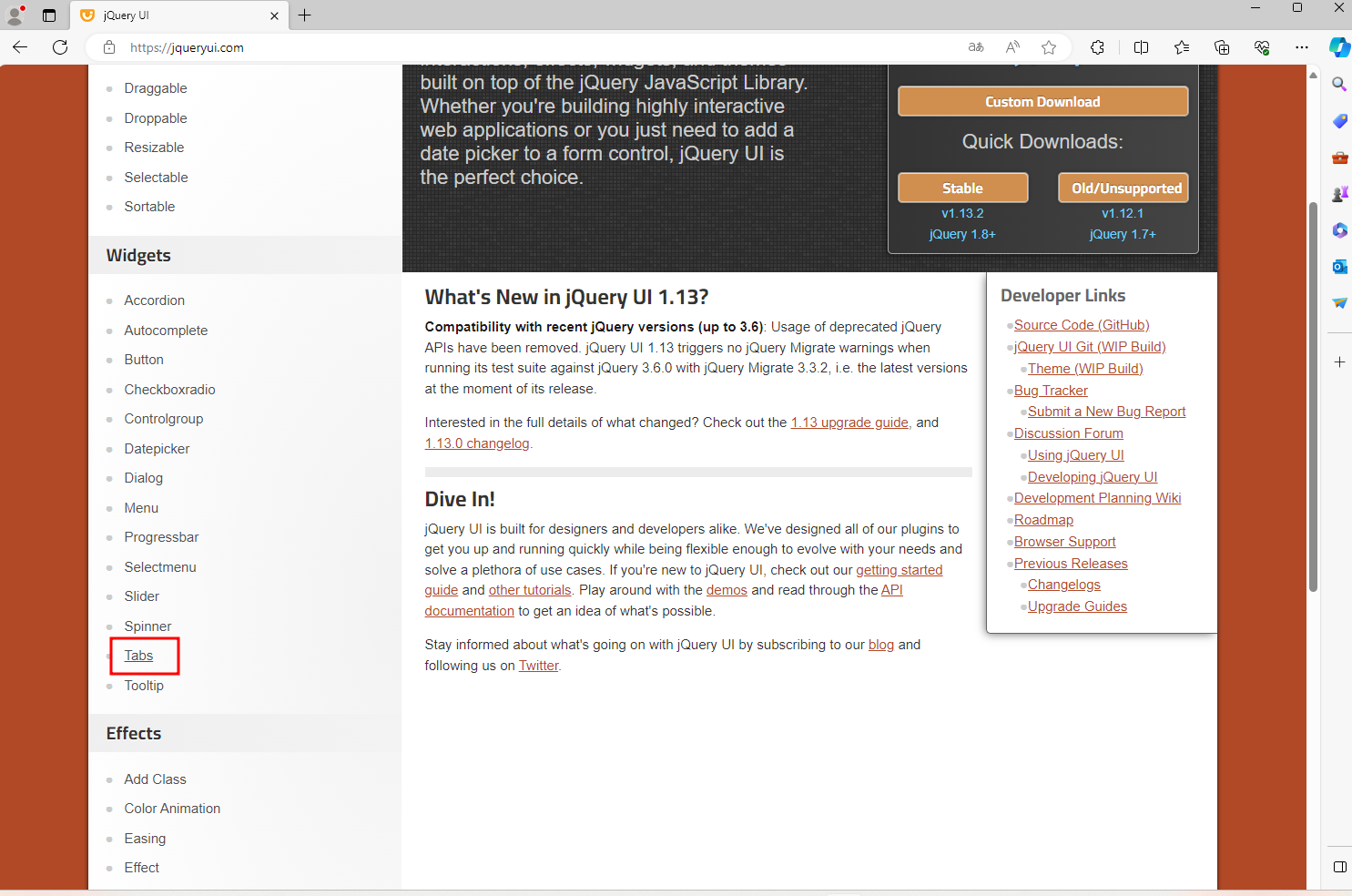This screenshot has height=896, width=1352.
Task: Open the sidebar Shopping tag icon
Action: pos(1339,121)
